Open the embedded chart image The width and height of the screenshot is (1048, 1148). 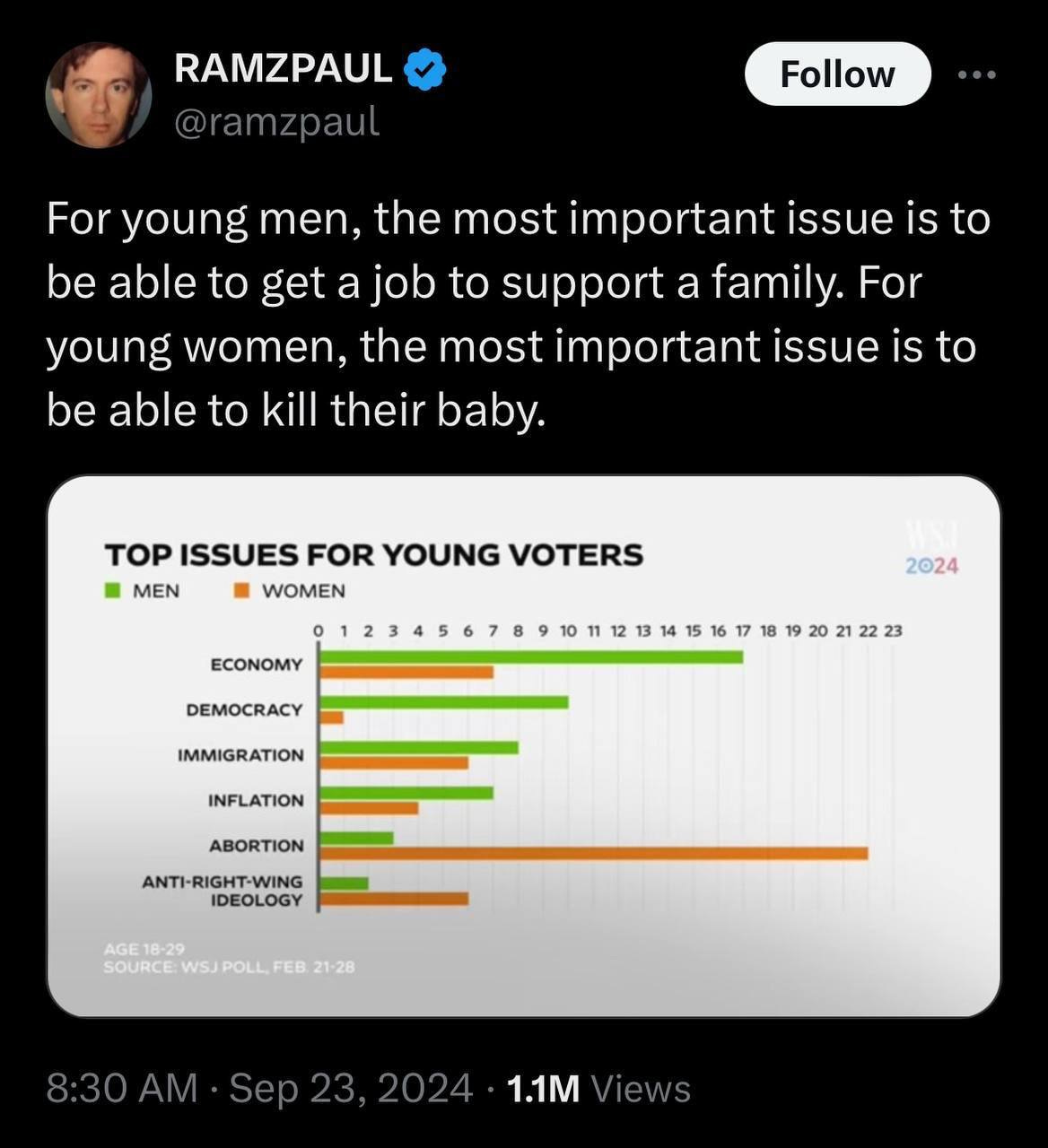pos(523,746)
